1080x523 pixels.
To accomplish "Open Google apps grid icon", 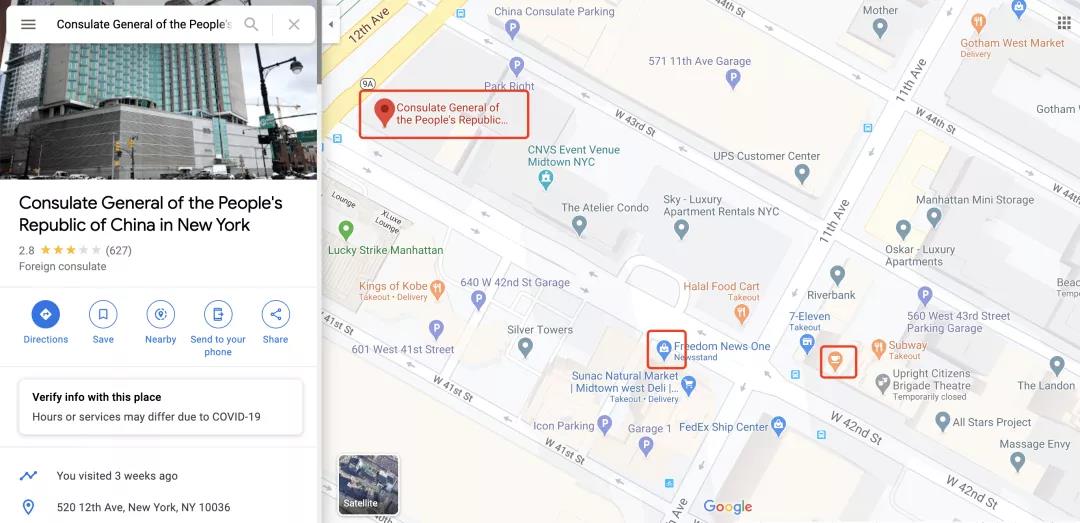I will (1064, 23).
